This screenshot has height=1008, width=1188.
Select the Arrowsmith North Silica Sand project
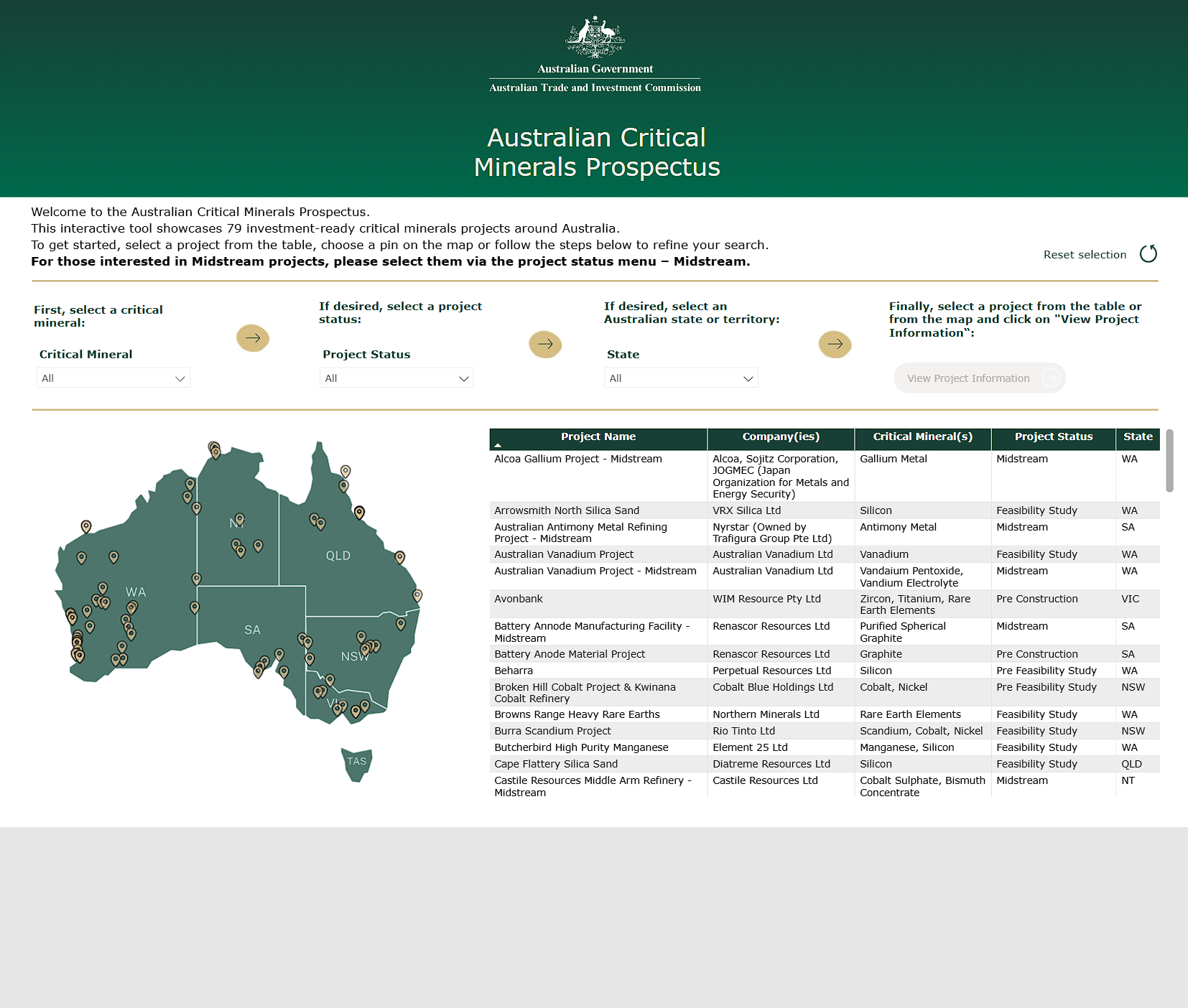point(825,510)
